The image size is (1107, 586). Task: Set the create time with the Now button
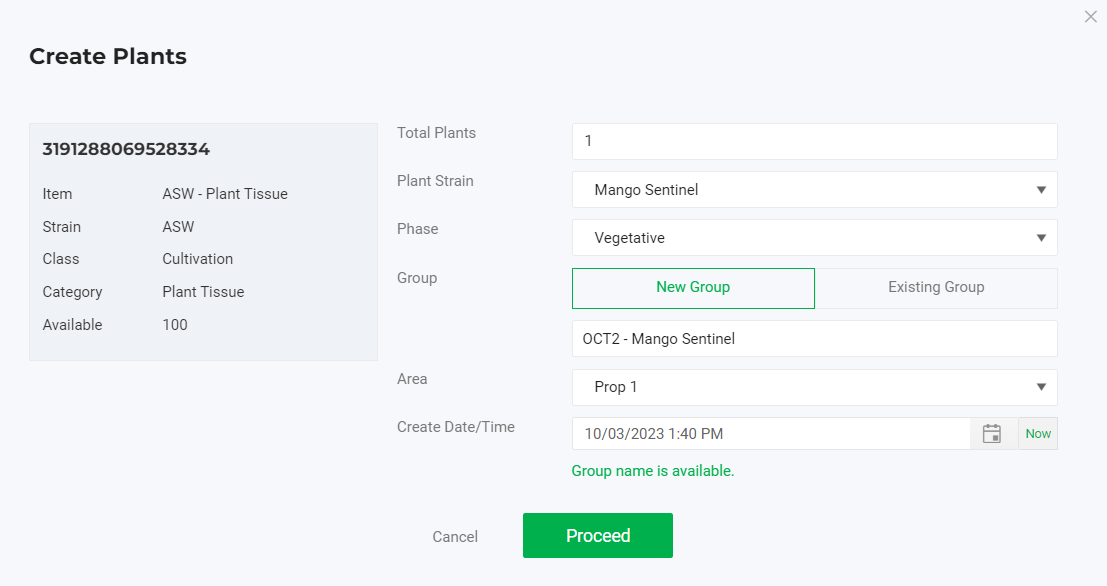(1038, 433)
